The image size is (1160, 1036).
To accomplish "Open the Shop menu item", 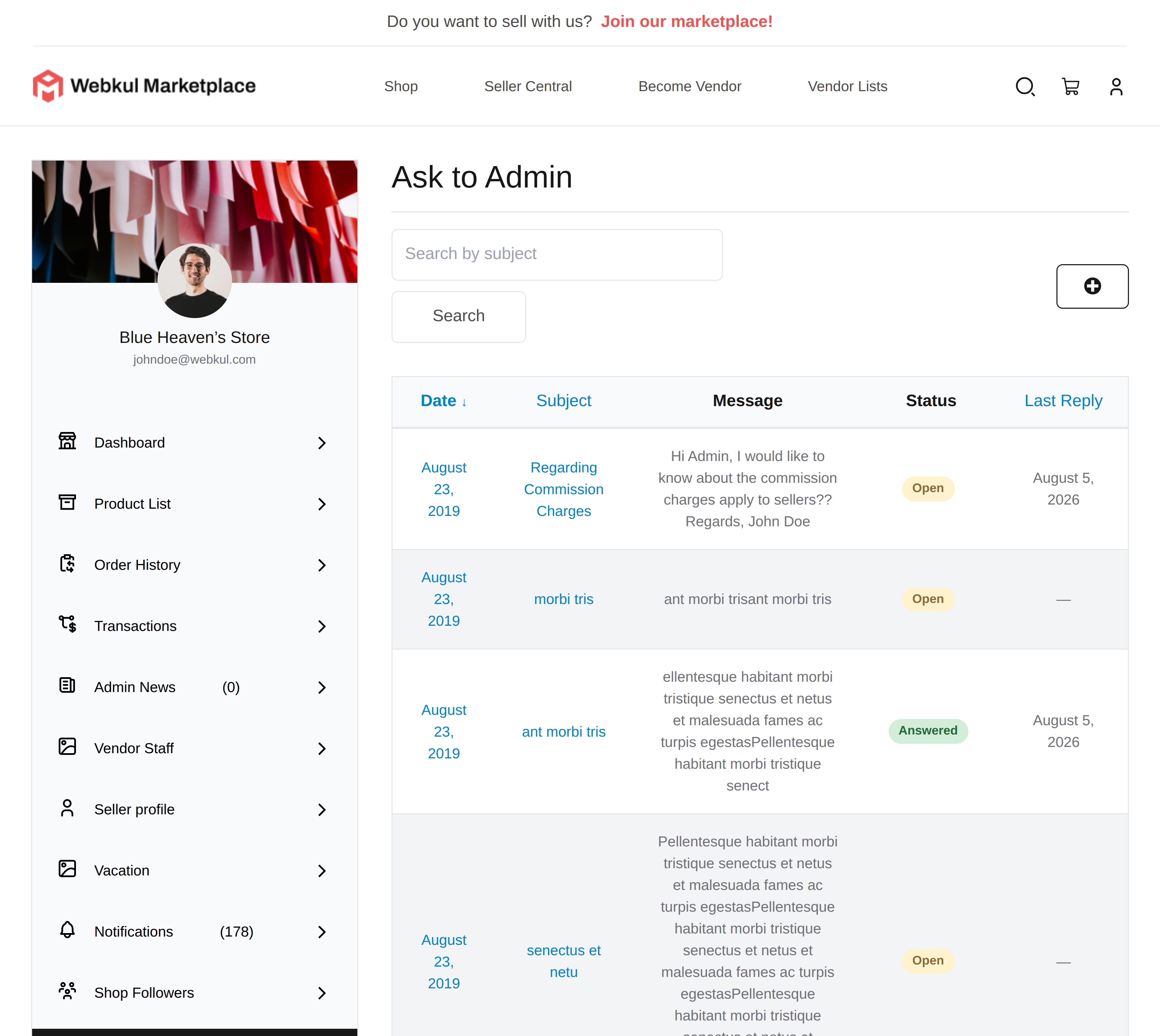I will coord(401,87).
